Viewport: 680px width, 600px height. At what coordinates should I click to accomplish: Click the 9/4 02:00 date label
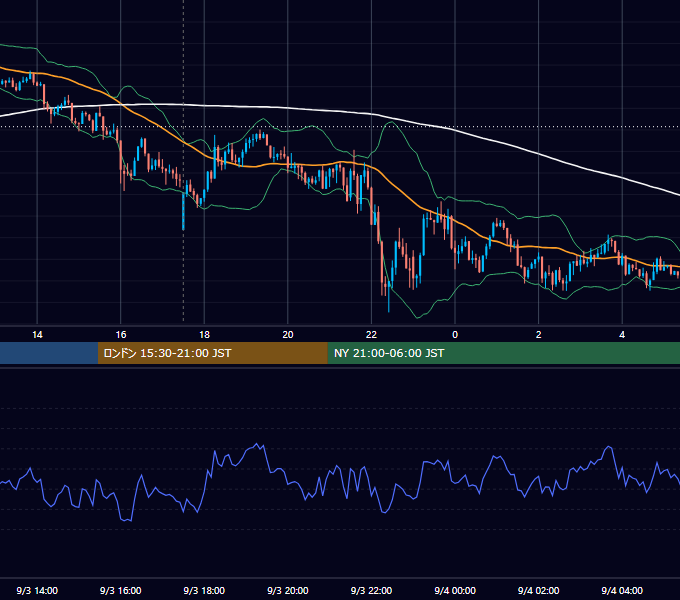[x=539, y=590]
